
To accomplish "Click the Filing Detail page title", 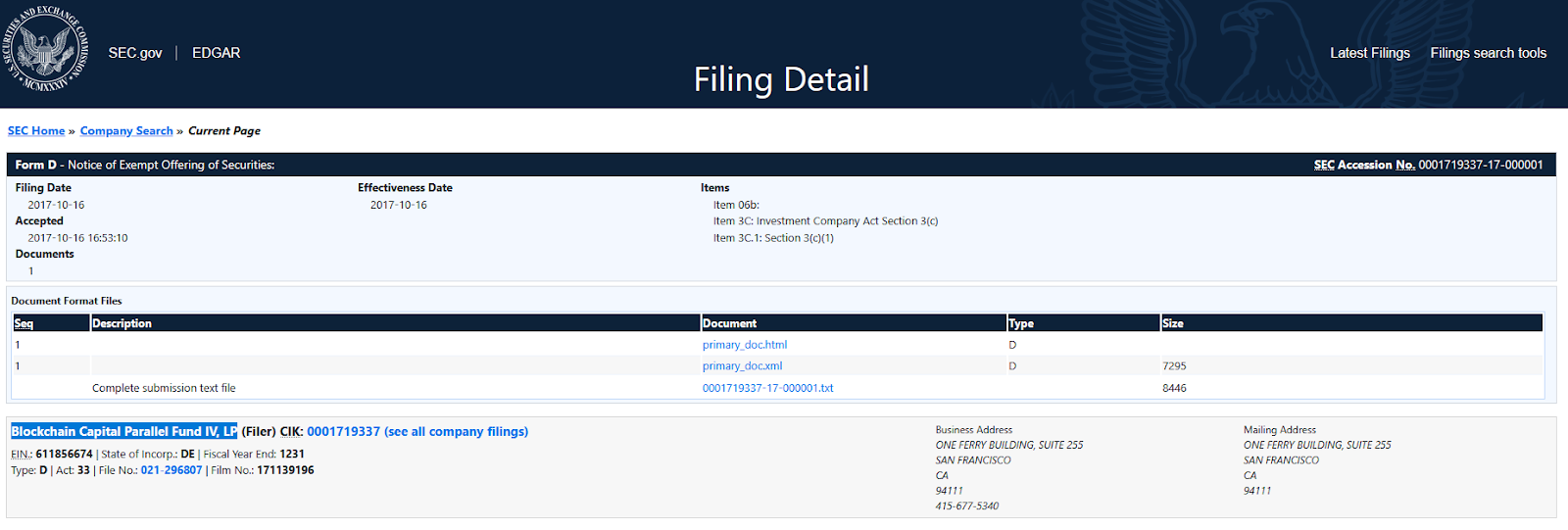I will click(781, 79).
